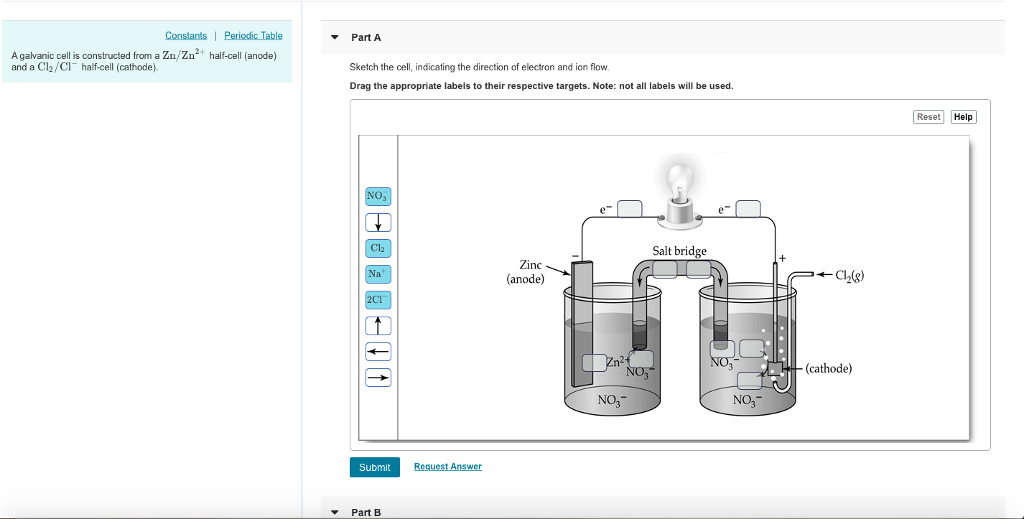Screen dimensions: 1024x519
Task: Click left target box on salt bridge
Action: click(664, 268)
